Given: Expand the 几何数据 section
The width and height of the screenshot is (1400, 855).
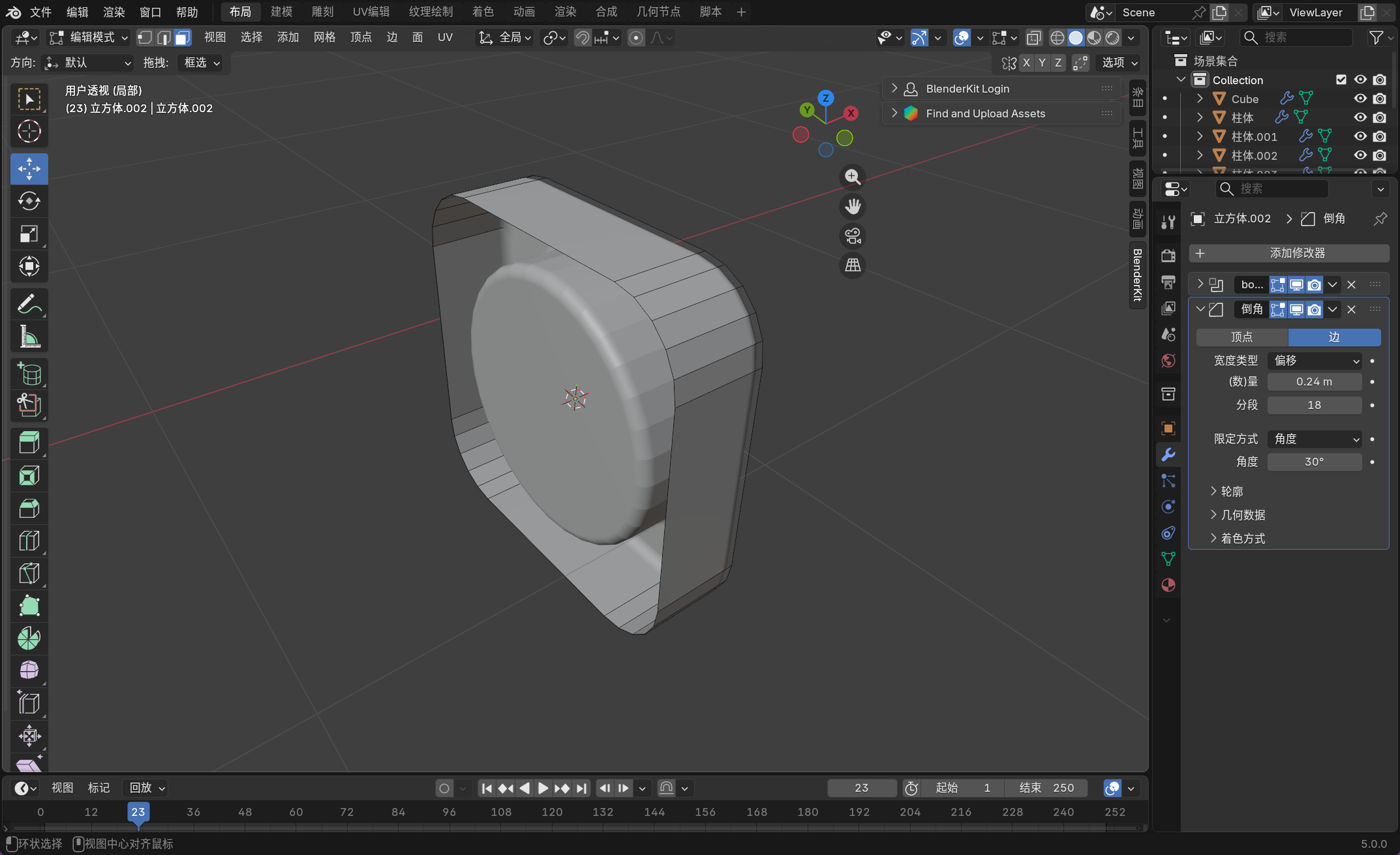Looking at the screenshot, I should 1243,515.
